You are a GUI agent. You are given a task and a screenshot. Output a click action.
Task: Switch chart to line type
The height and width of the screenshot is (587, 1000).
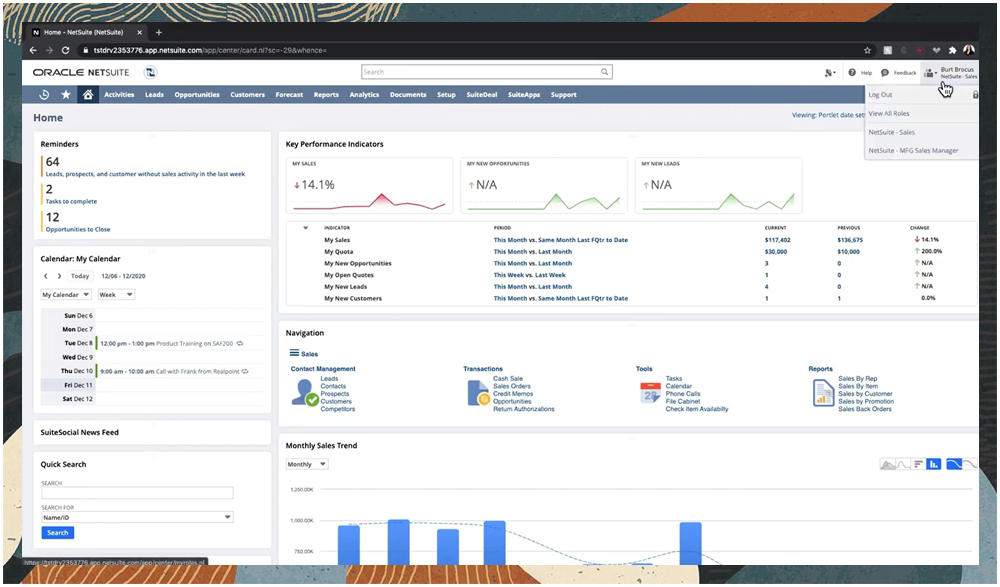[x=902, y=464]
